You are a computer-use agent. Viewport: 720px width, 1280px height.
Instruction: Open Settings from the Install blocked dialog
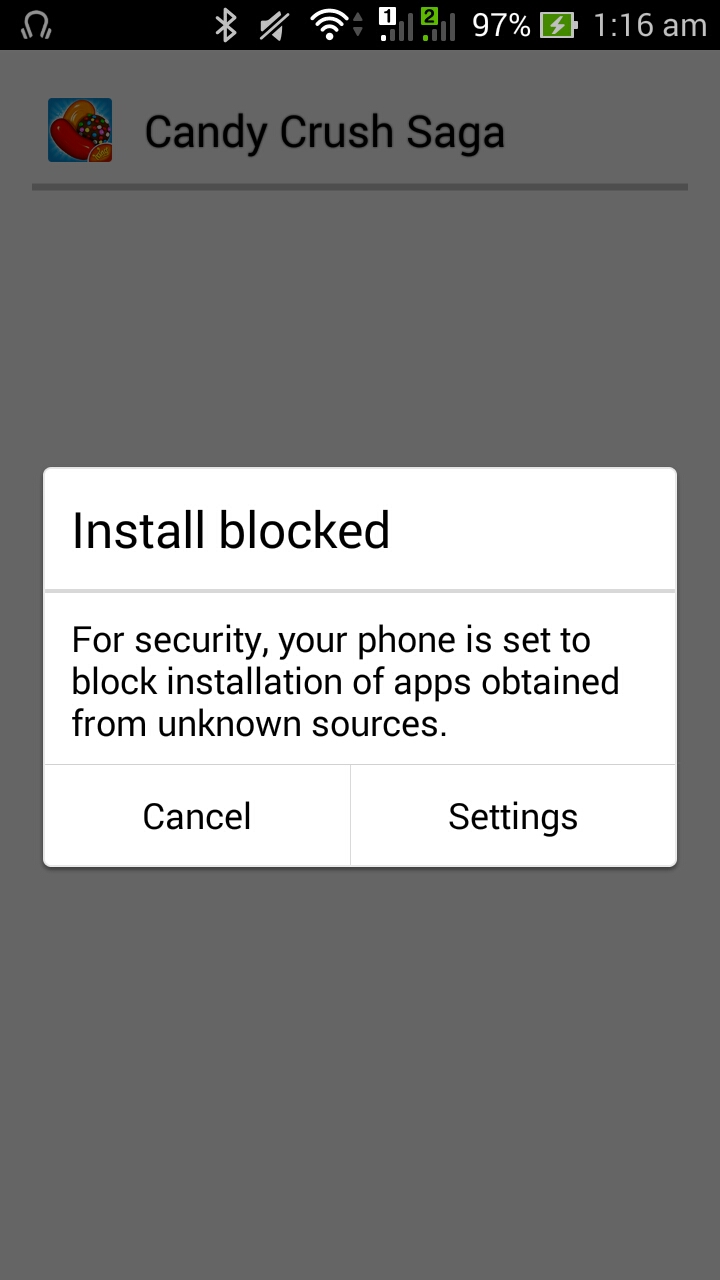[x=513, y=816]
